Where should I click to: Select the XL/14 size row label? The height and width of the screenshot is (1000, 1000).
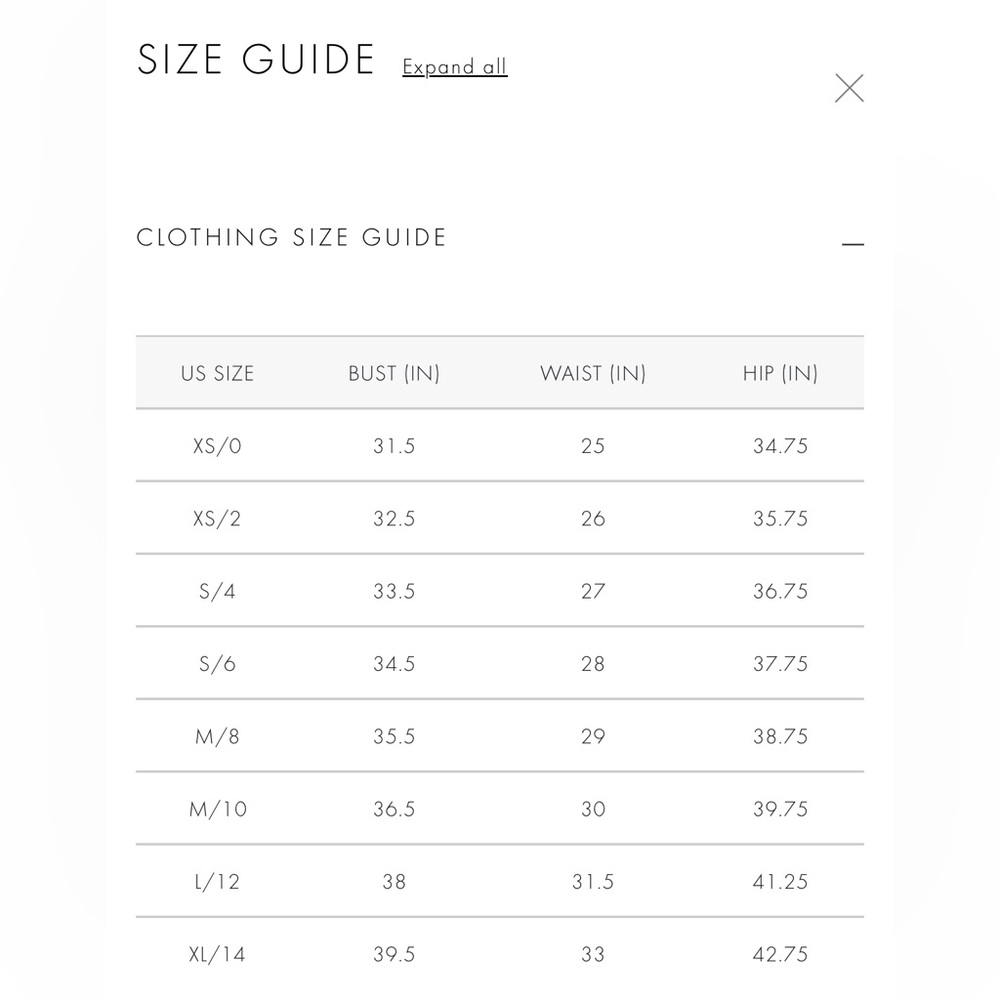[x=217, y=955]
